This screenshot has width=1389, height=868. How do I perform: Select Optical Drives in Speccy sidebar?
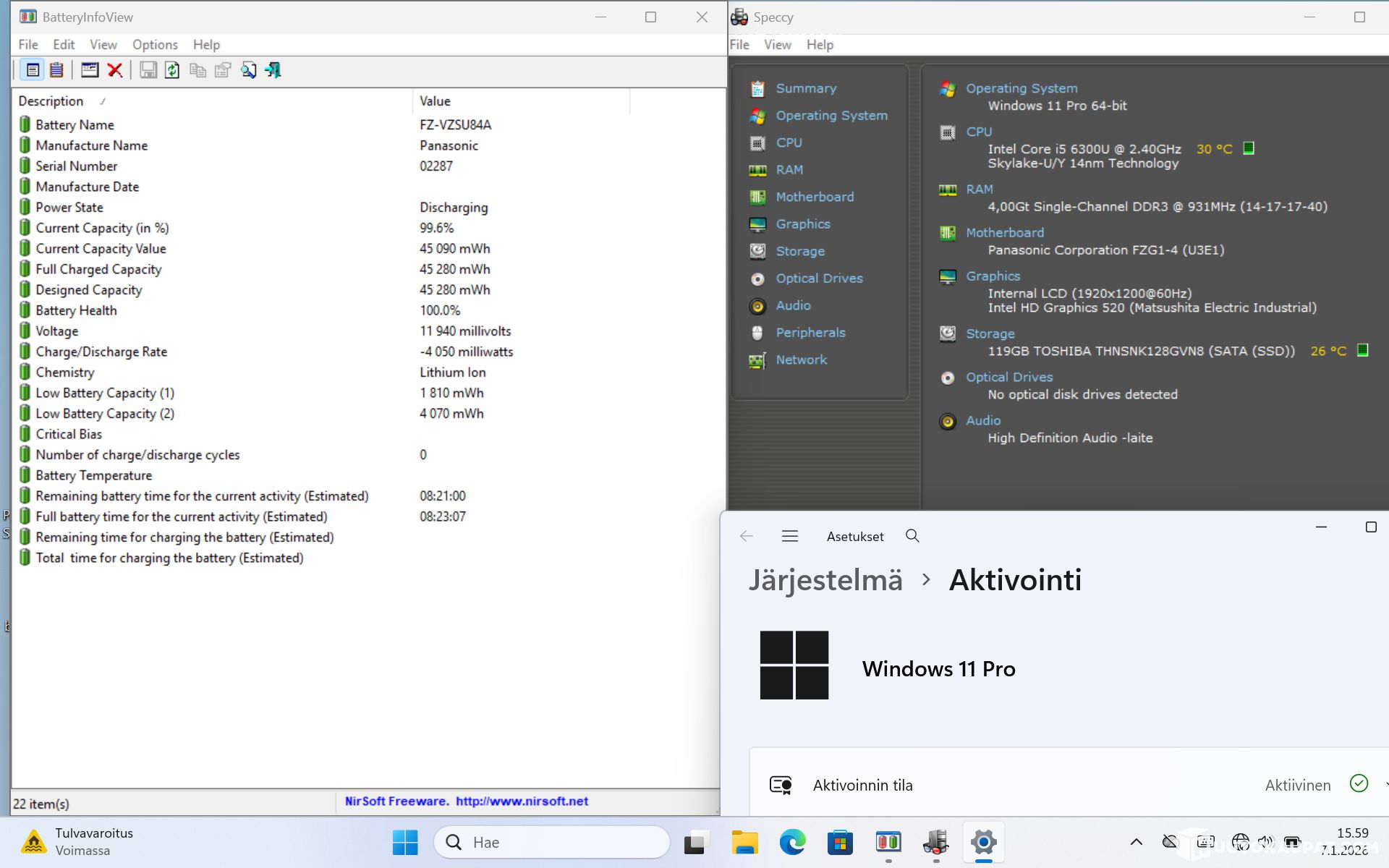818,278
